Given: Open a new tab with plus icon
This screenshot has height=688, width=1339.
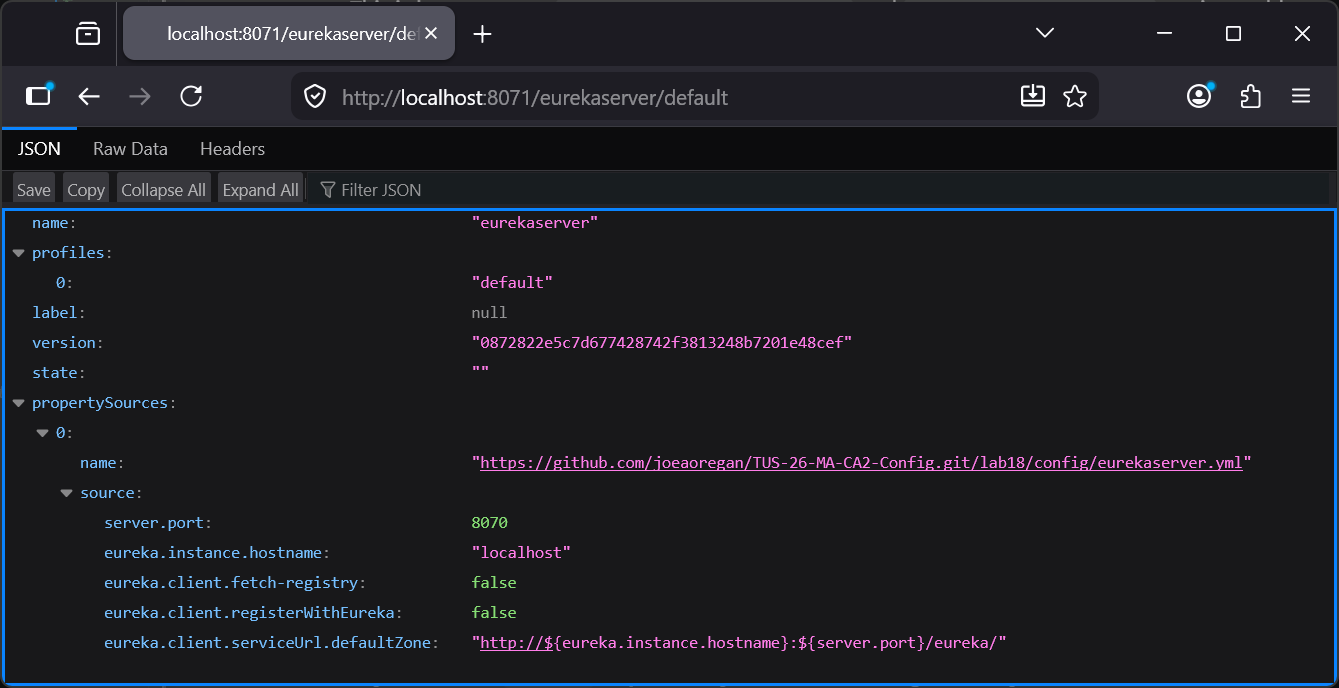Looking at the screenshot, I should coord(483,34).
